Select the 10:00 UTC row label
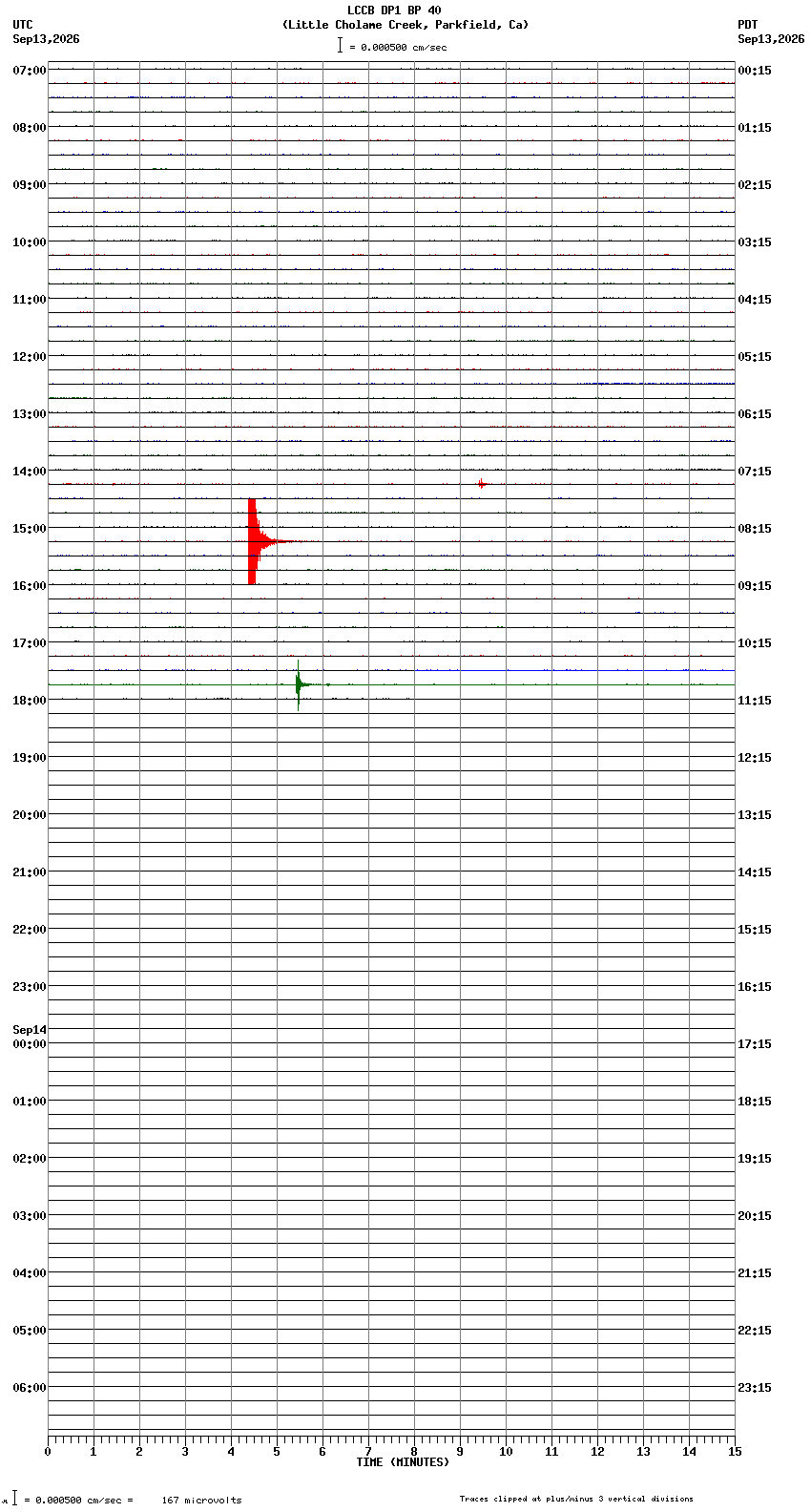811x1512 pixels. pyautogui.click(x=30, y=242)
